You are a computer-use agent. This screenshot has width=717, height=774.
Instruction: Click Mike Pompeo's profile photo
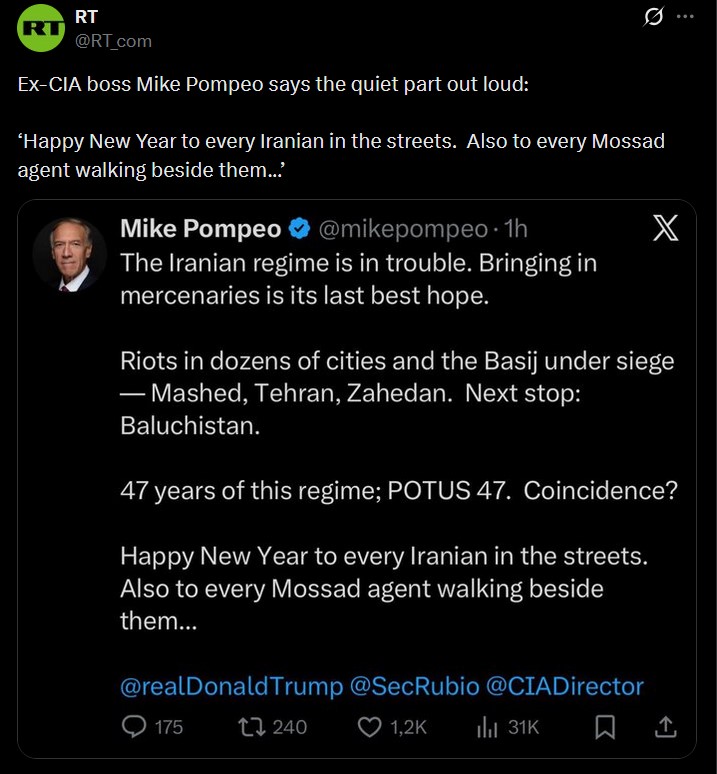point(70,255)
